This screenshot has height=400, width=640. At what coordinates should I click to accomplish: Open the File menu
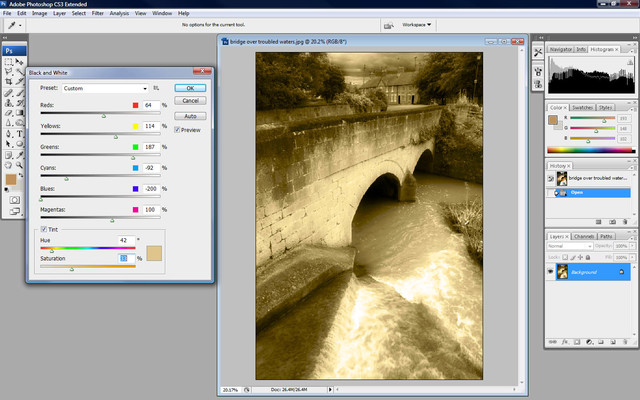7,13
